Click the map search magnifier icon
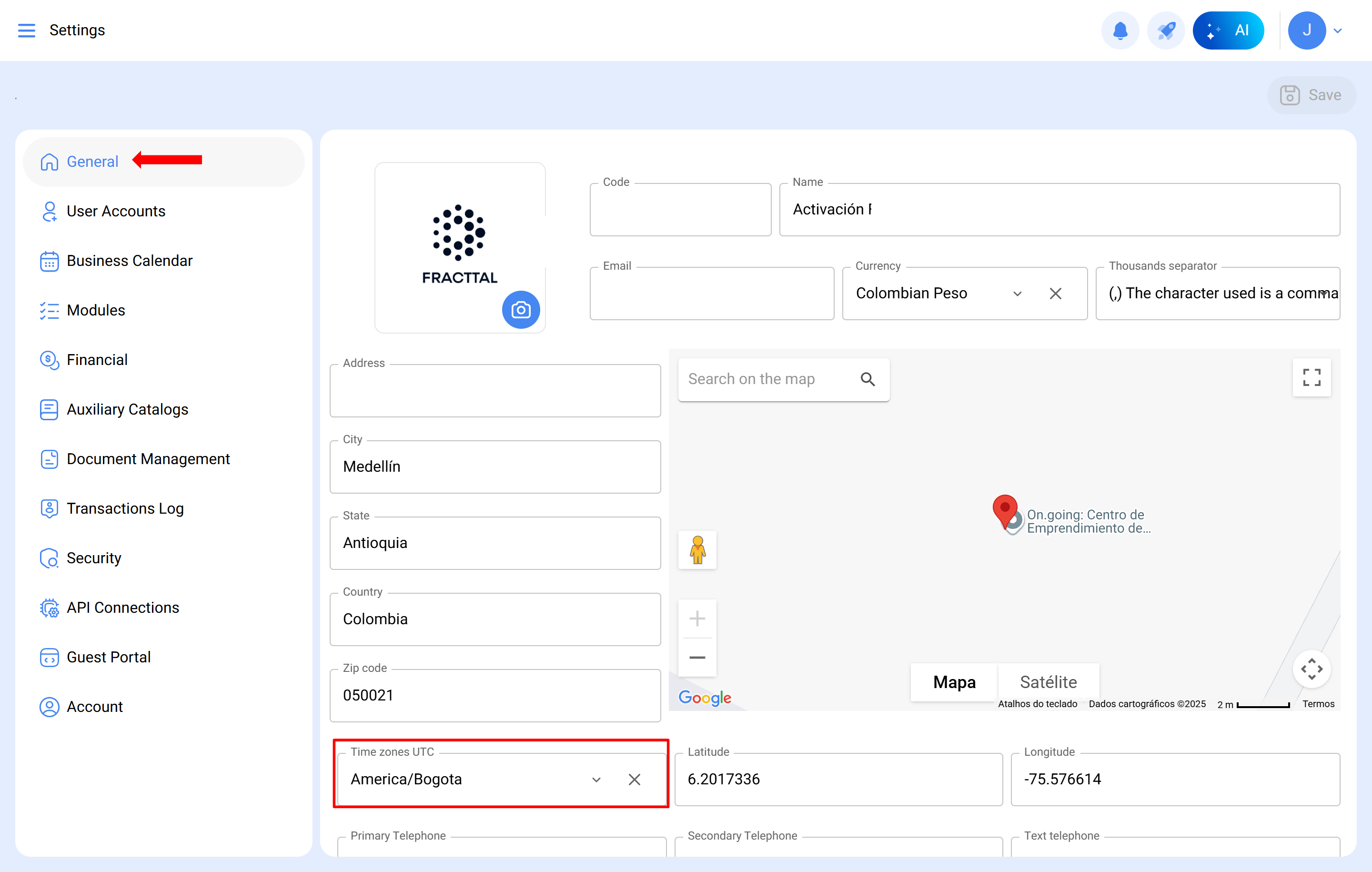Screen dimensions: 1372x872 [867, 379]
